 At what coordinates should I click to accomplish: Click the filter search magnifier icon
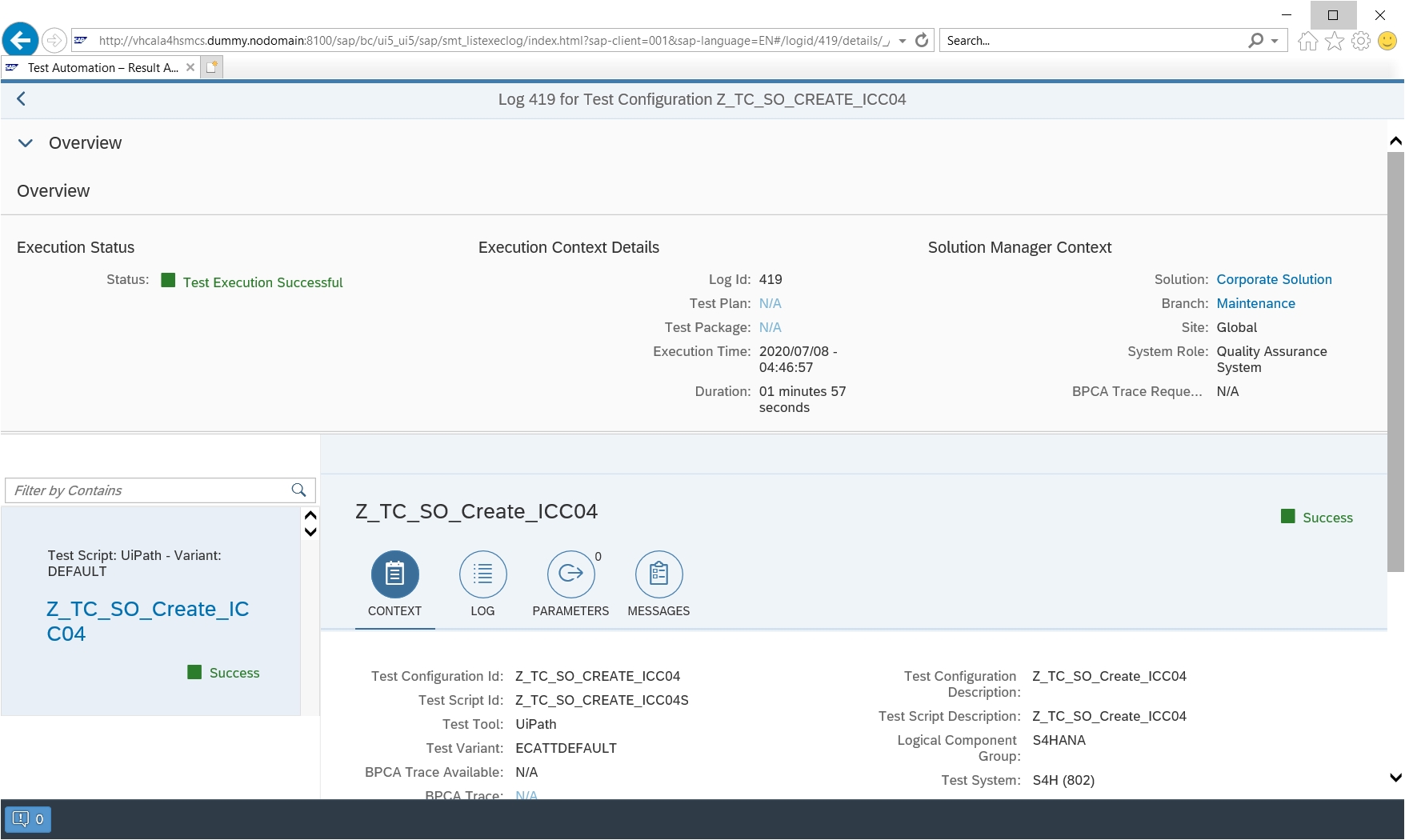tap(298, 490)
